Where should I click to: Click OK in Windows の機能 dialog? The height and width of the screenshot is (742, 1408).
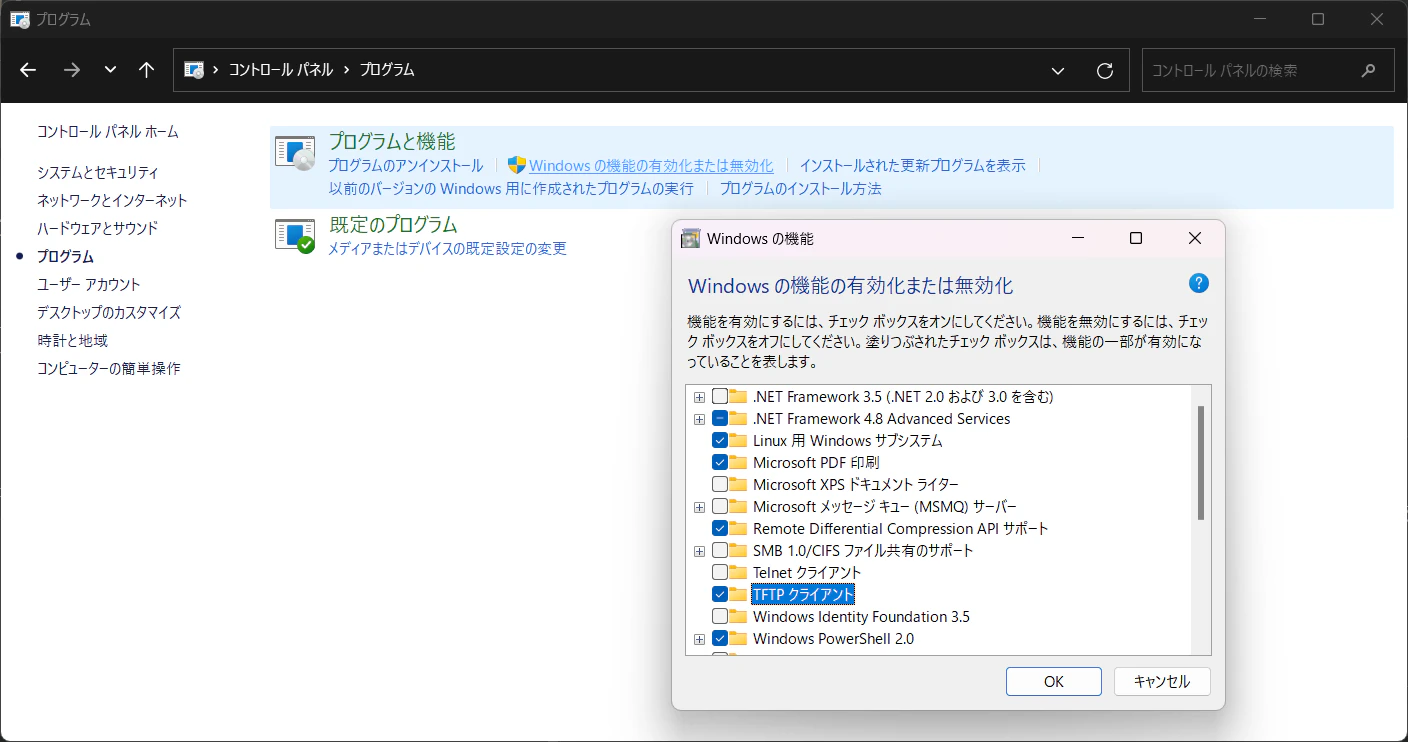coord(1054,682)
